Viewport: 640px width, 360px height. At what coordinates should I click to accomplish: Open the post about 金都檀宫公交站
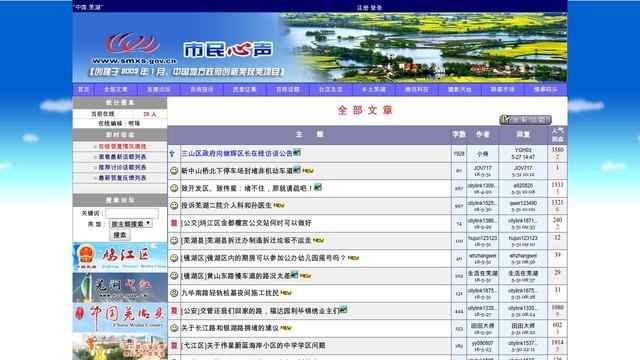tap(246, 223)
